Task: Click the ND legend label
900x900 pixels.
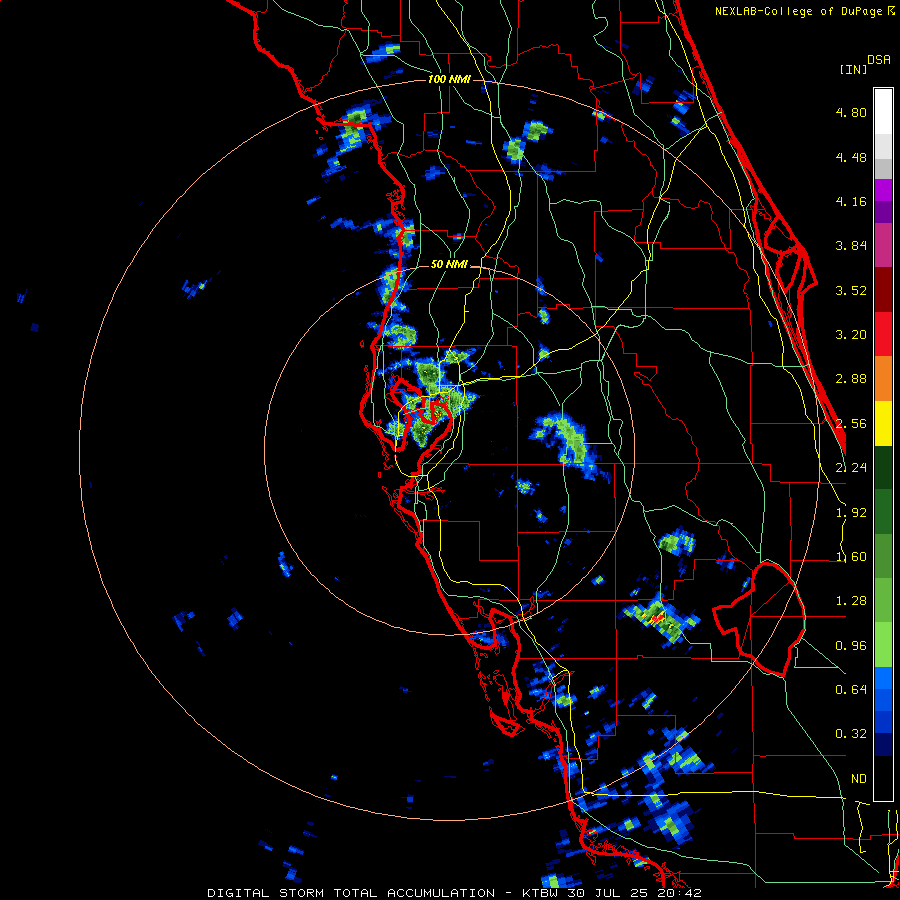Action: coord(859,779)
